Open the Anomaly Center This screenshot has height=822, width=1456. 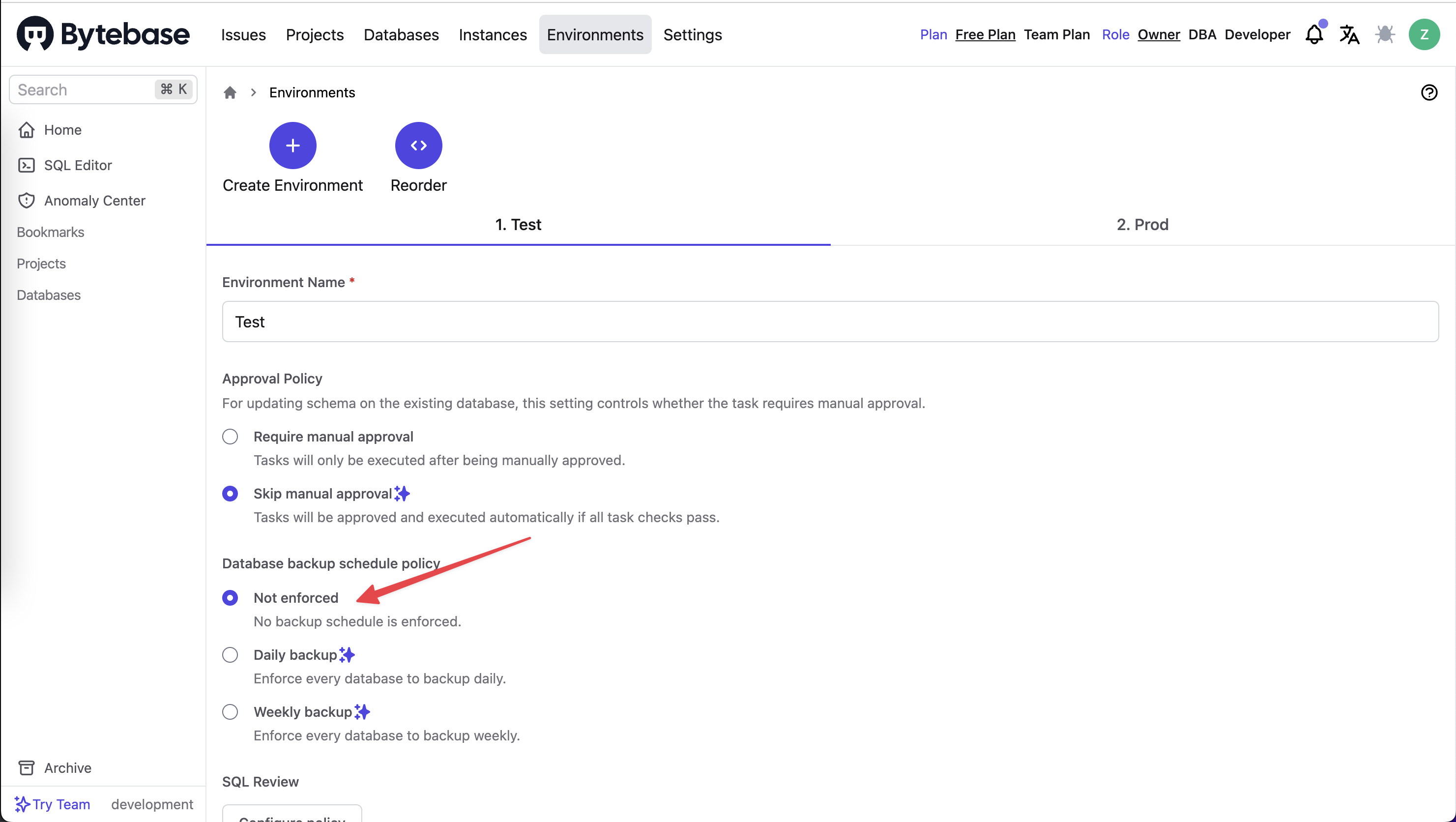coord(94,200)
